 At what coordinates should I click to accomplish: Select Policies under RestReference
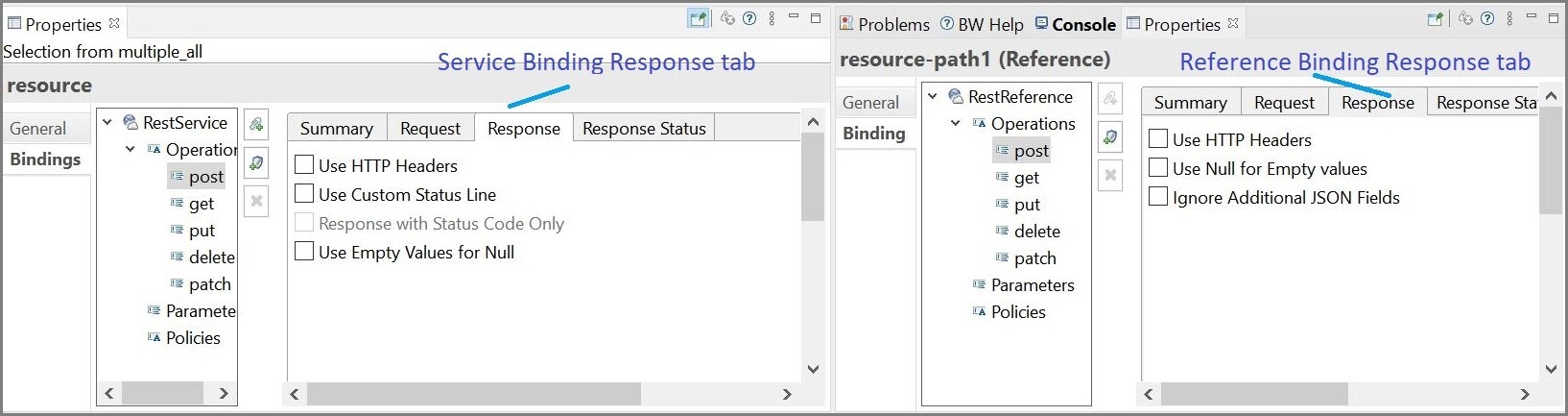pyautogui.click(x=1009, y=311)
